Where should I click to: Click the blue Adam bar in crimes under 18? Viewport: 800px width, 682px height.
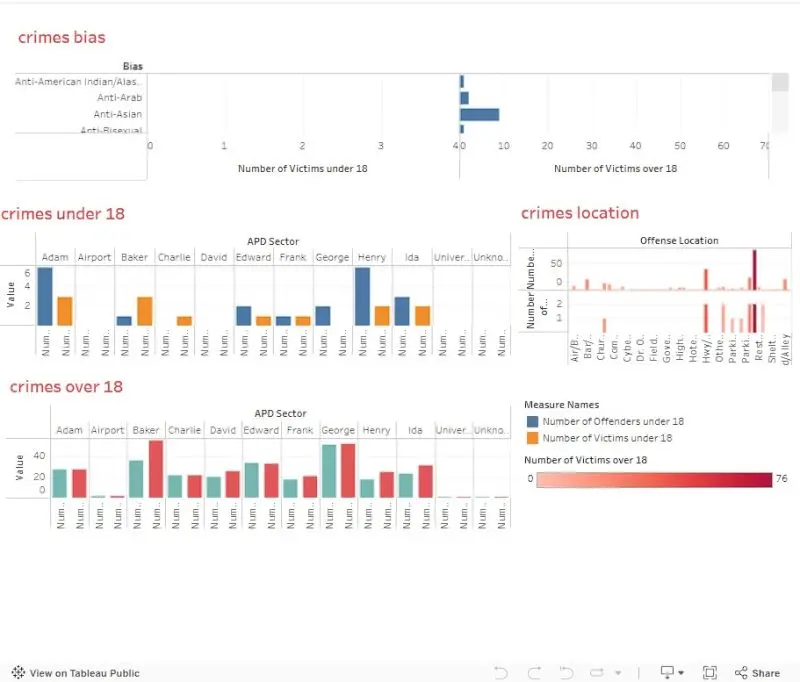click(45, 296)
